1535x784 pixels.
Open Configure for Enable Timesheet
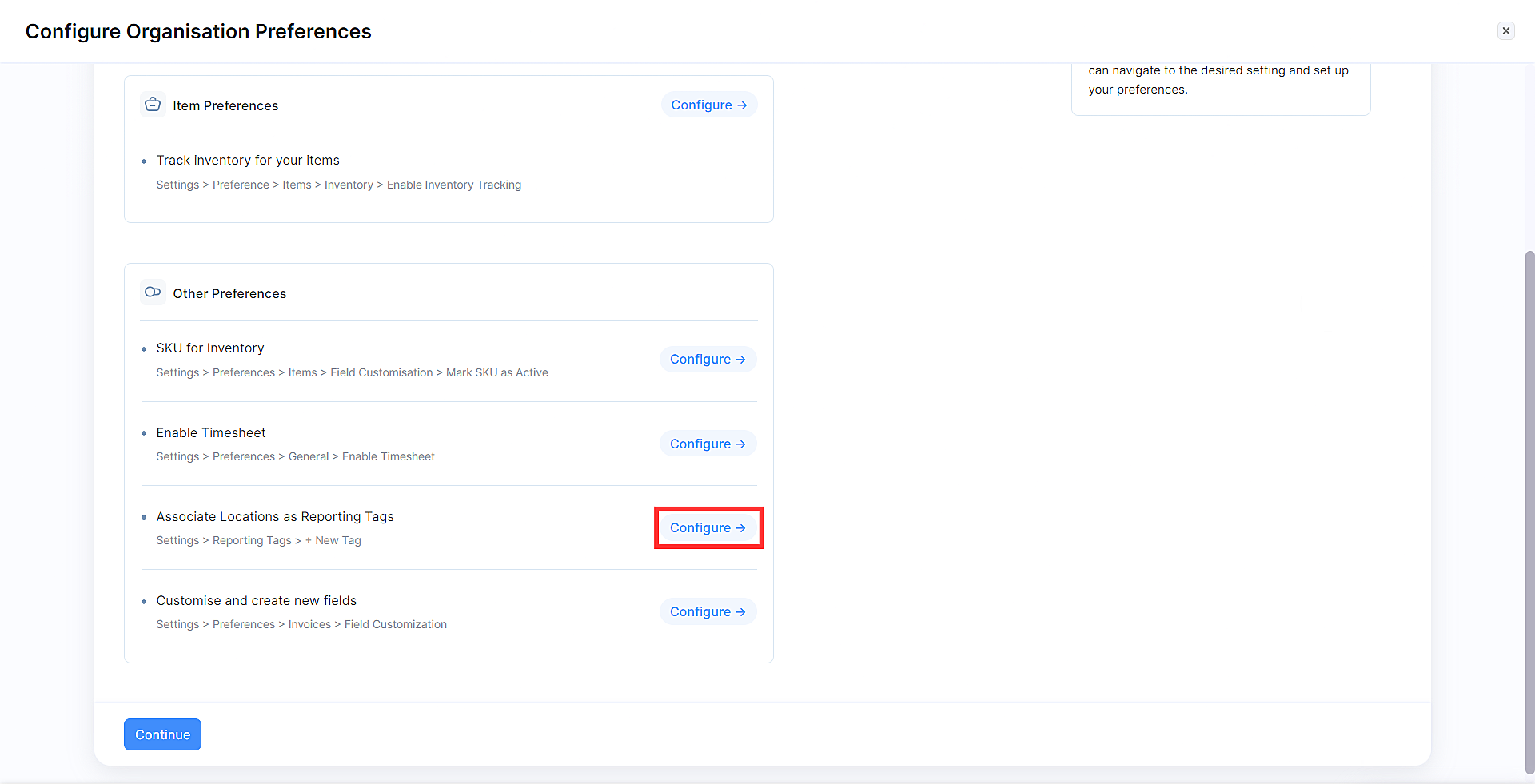pos(708,444)
